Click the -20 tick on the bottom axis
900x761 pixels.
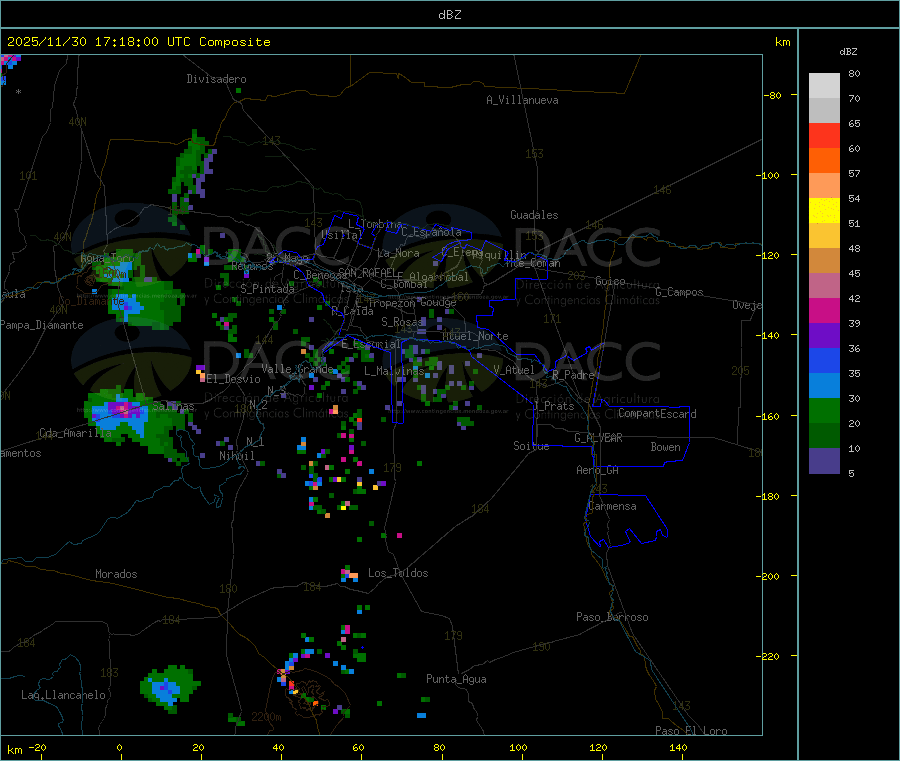[x=37, y=747]
